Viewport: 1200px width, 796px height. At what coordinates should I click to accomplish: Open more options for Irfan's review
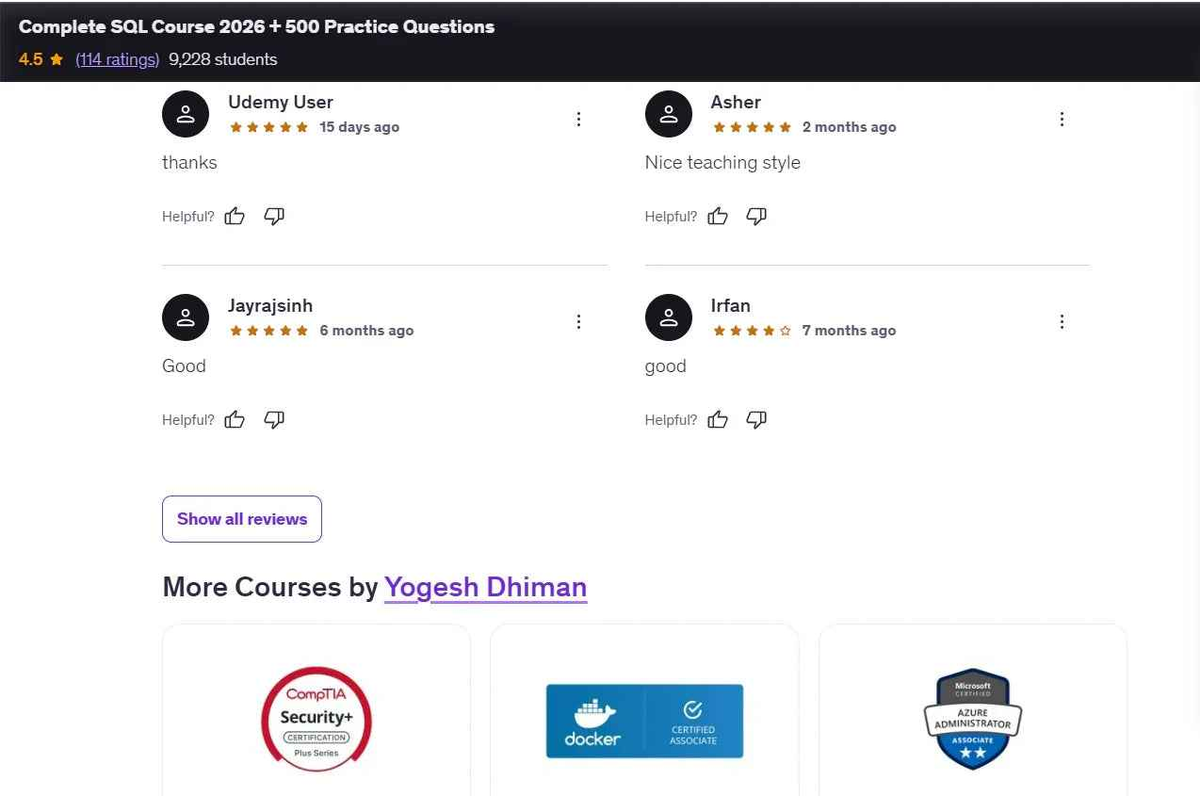(1062, 321)
